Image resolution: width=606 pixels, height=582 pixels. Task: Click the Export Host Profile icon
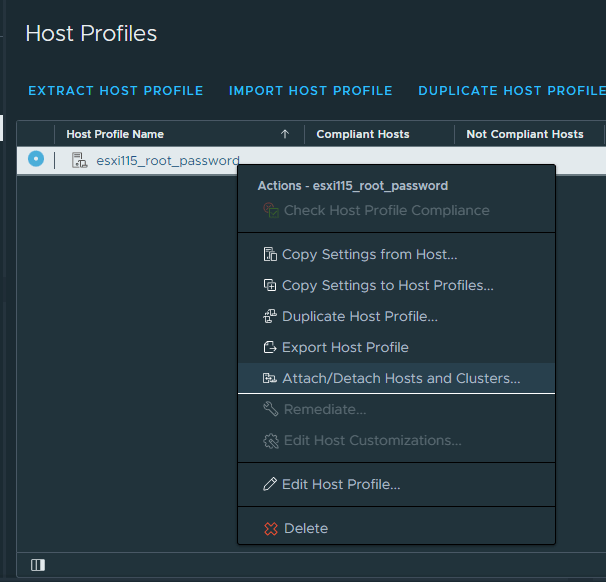(269, 348)
